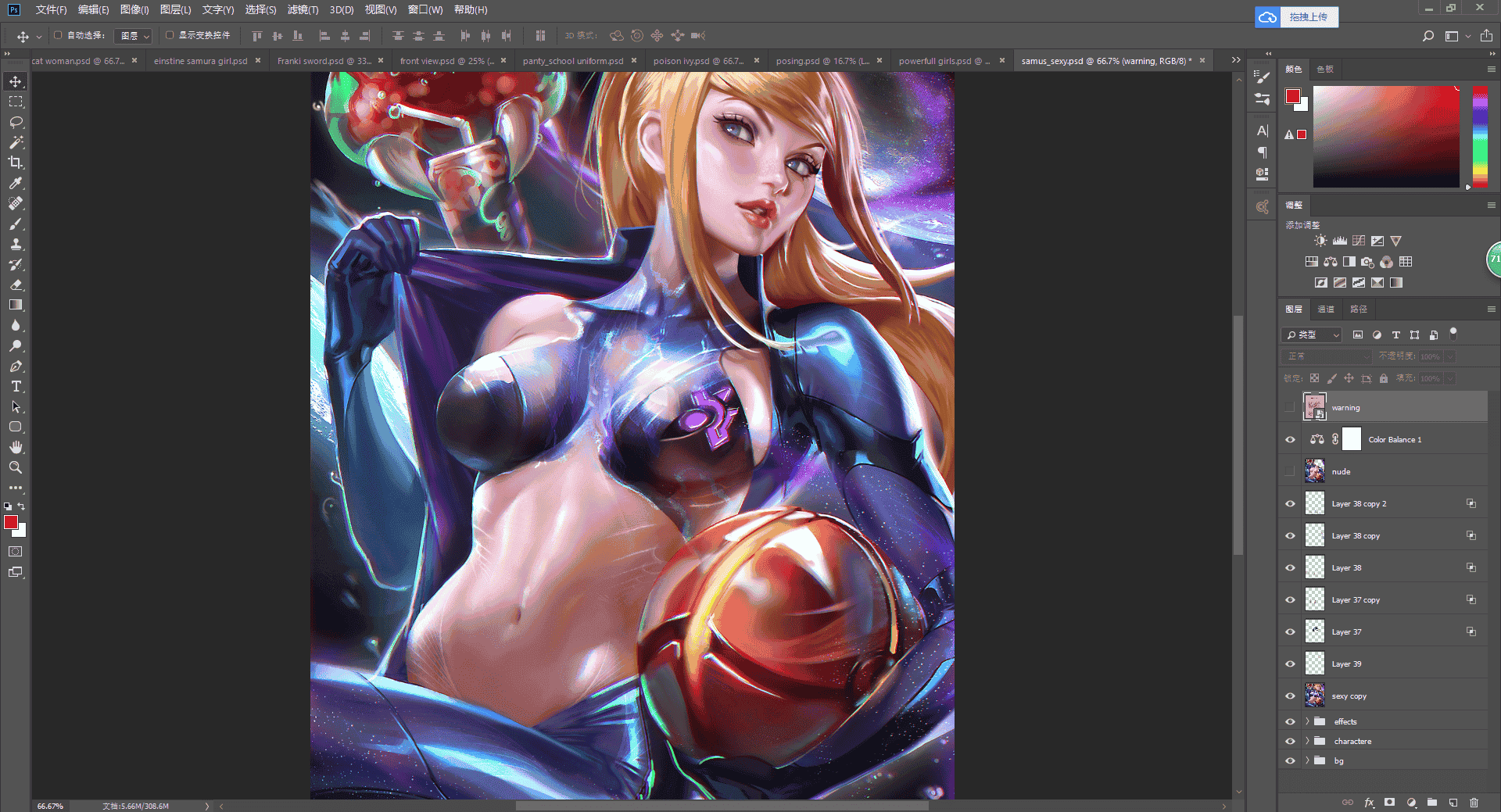The image size is (1501, 812).
Task: Expand the bg layer group
Action: (x=1307, y=760)
